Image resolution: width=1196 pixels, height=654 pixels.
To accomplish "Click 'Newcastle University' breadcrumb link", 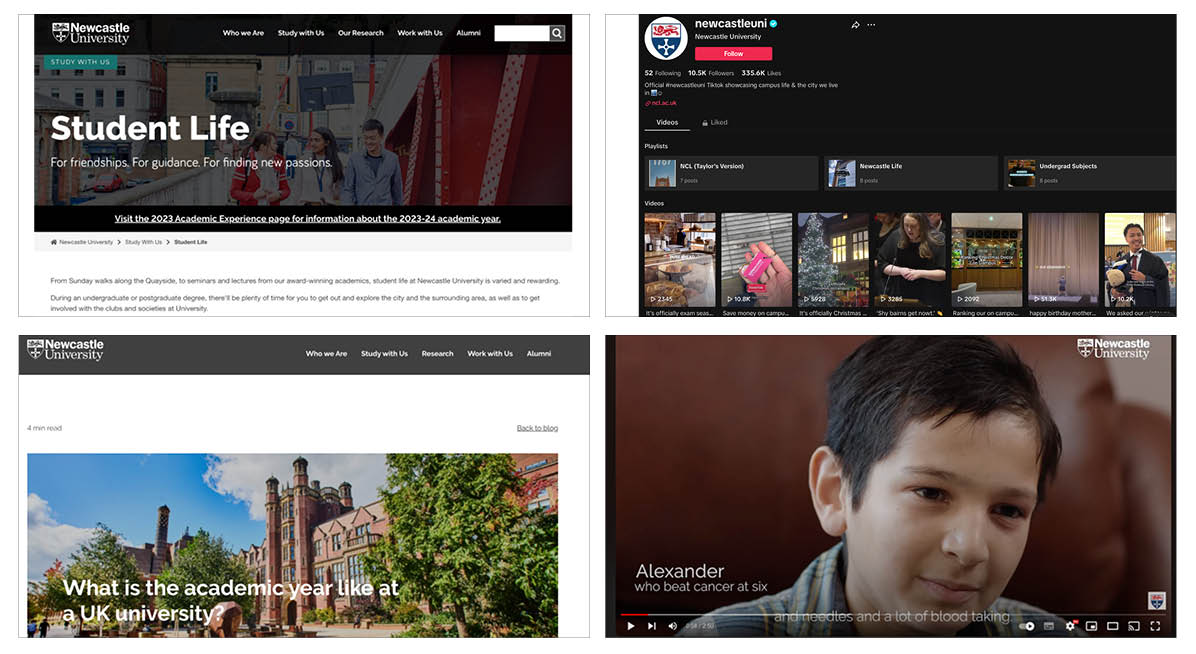I will [86, 242].
